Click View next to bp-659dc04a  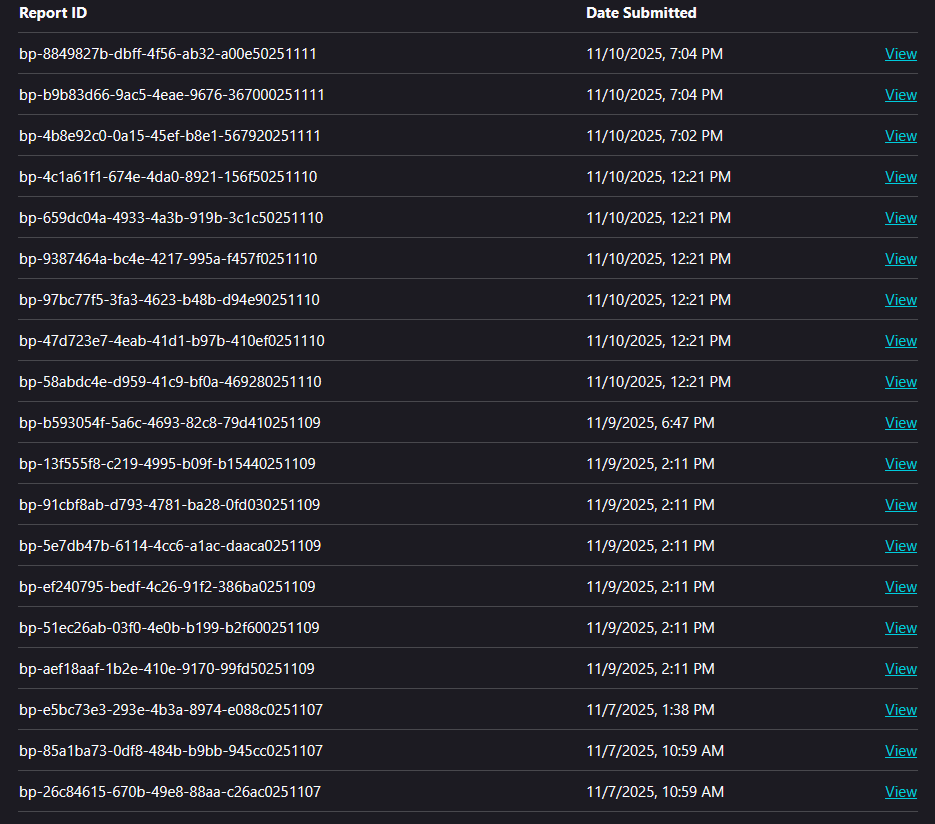900,218
